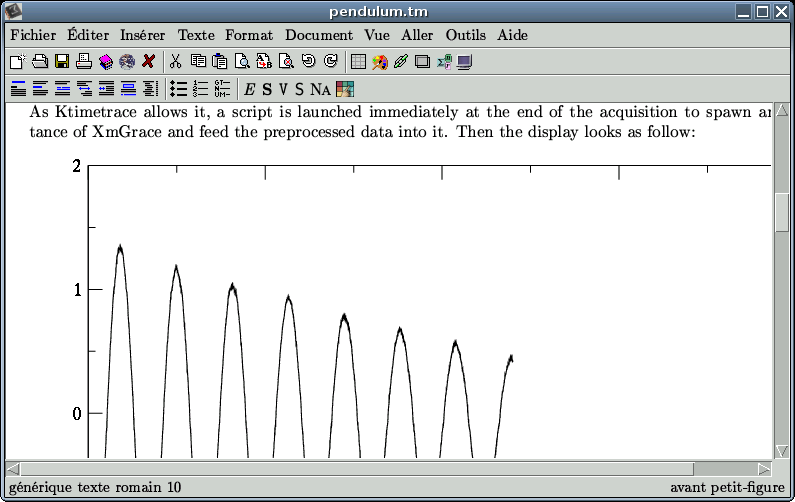The height and width of the screenshot is (502, 795).
Task: Save the document with the floppy disk icon
Action: pos(61,62)
